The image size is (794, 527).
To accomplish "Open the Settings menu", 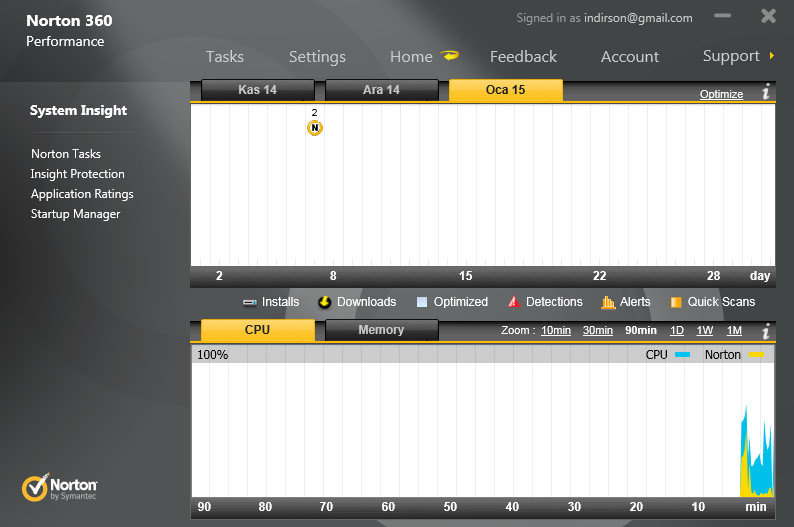I will point(317,57).
